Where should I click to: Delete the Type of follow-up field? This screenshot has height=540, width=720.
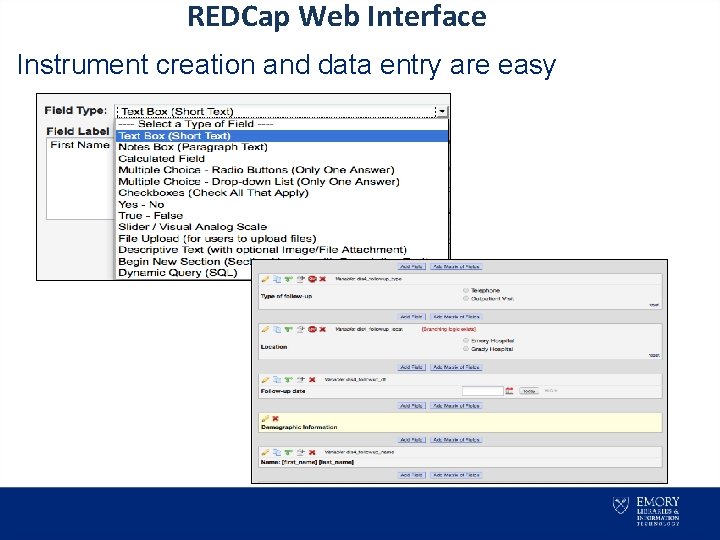point(323,279)
